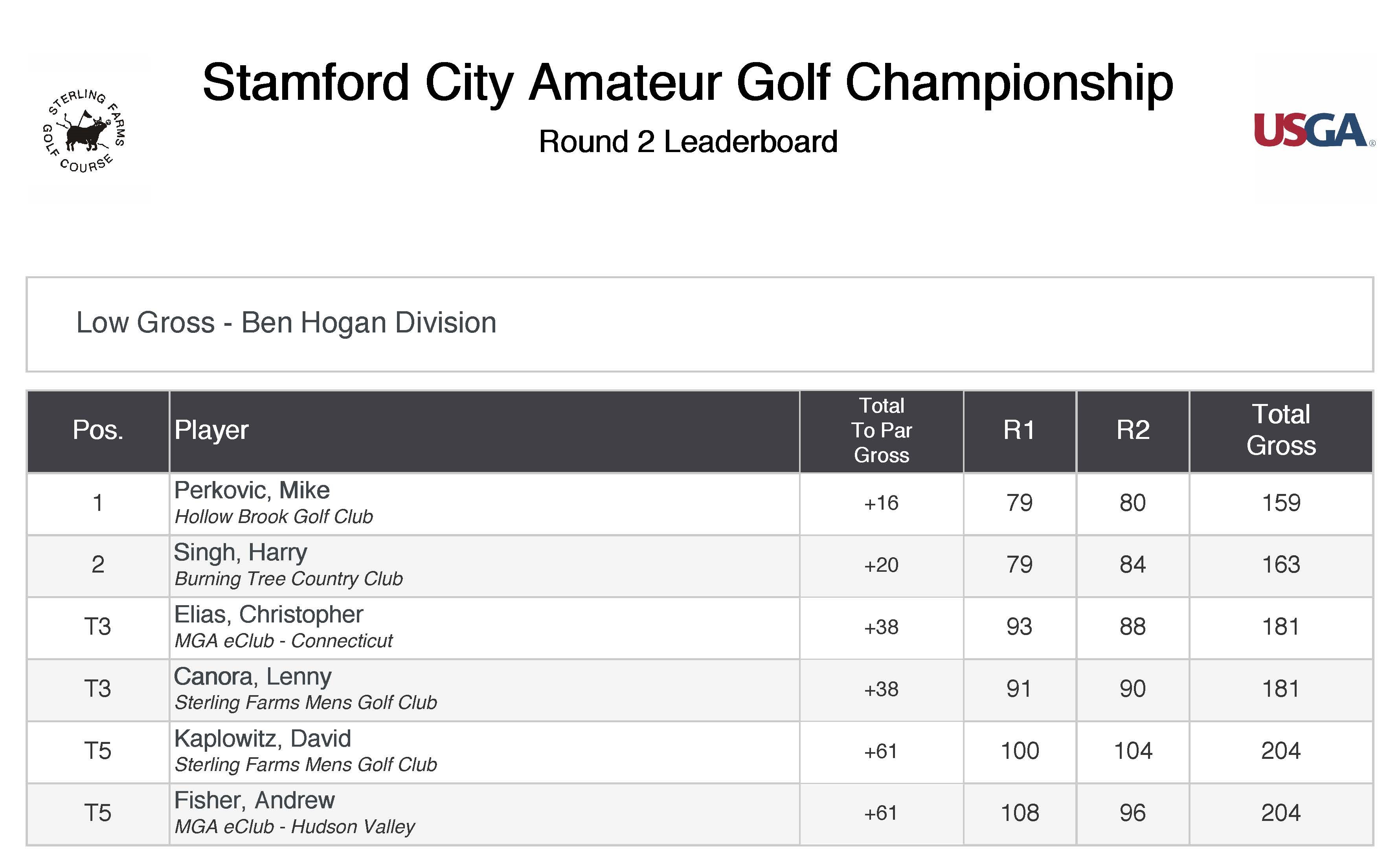The height and width of the screenshot is (861, 1400).
Task: Select the Pos. column header
Action: click(98, 431)
